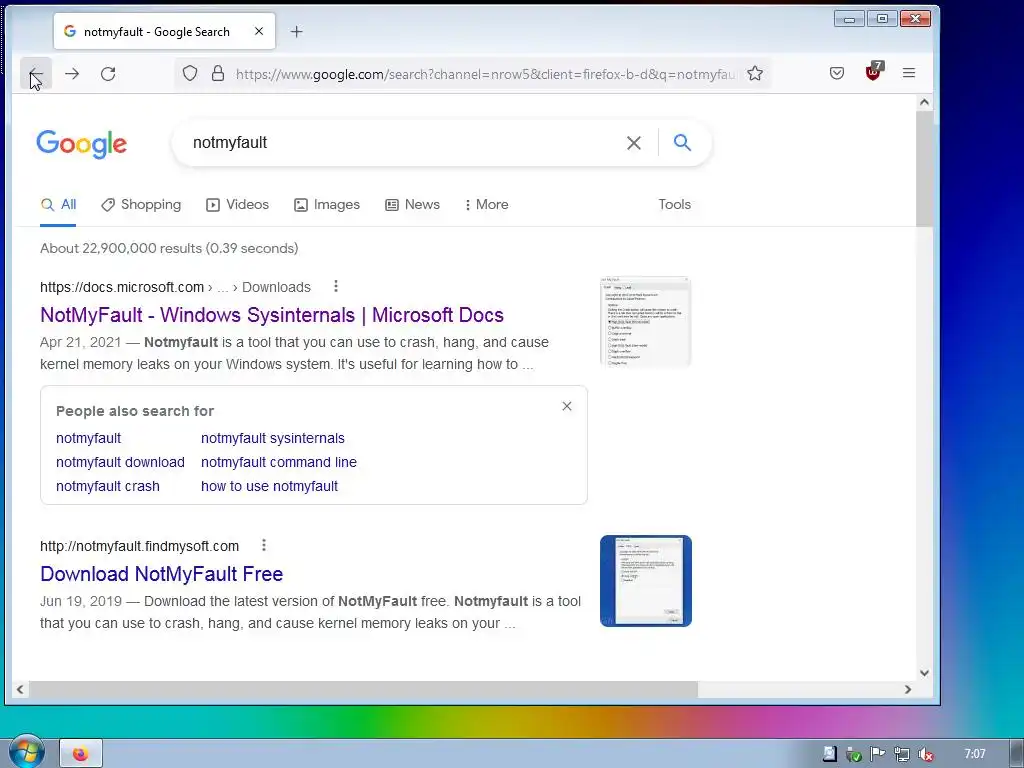Click the horizontal scrollbar left arrow

pos(20,689)
